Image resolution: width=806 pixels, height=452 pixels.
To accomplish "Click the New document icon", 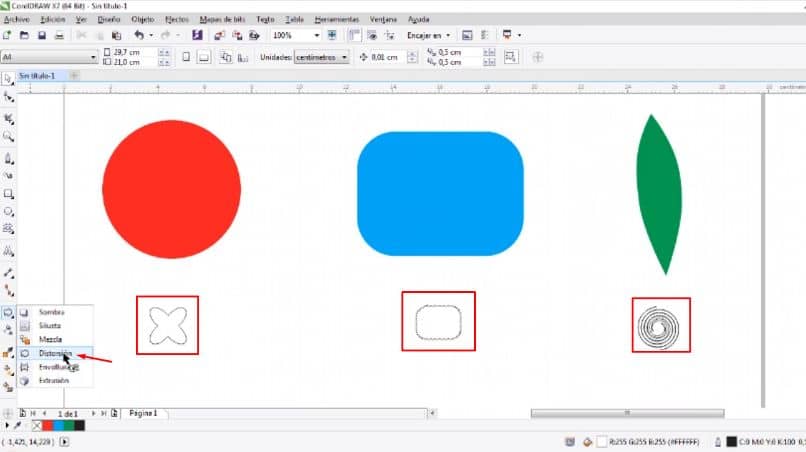I will pos(7,35).
